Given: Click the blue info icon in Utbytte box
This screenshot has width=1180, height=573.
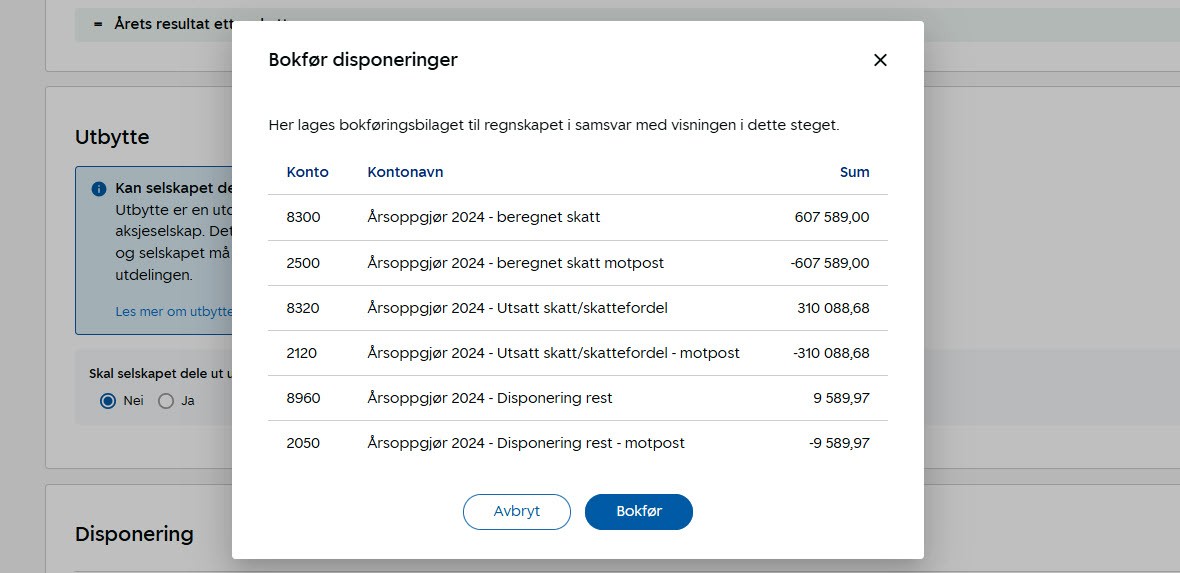Looking at the screenshot, I should pos(99,189).
